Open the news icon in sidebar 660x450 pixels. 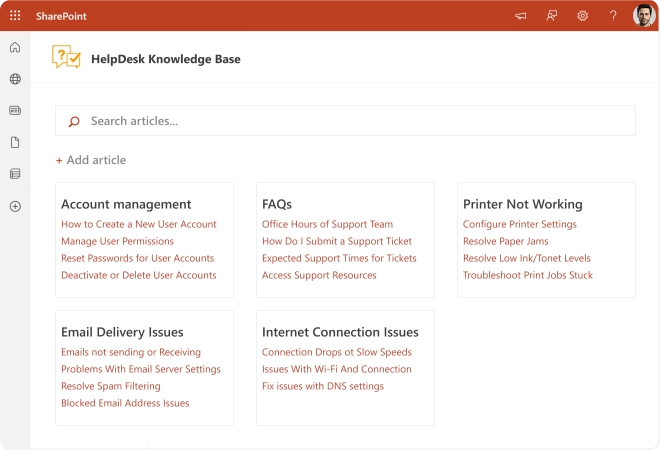(15, 110)
